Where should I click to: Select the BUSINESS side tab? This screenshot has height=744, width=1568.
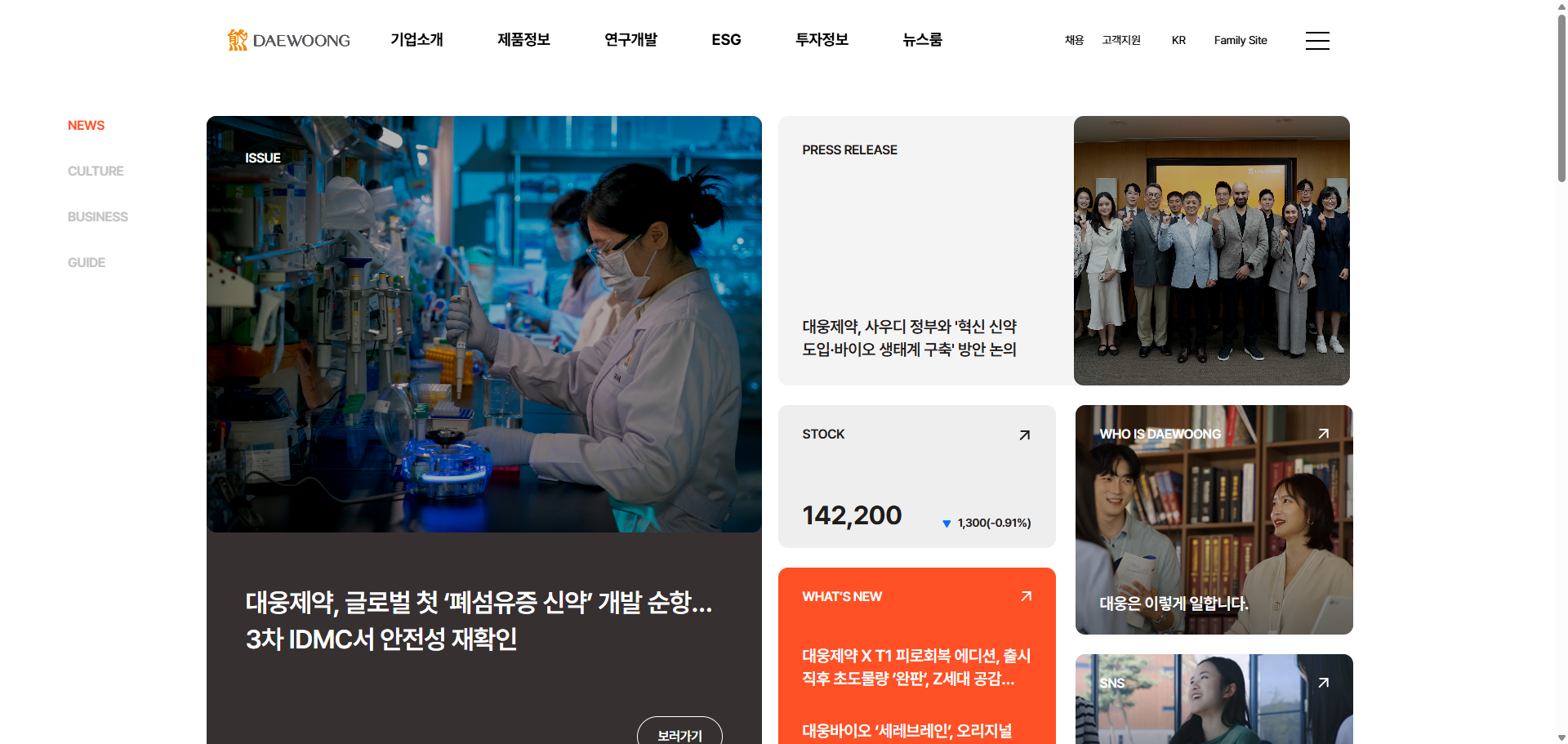pyautogui.click(x=98, y=216)
